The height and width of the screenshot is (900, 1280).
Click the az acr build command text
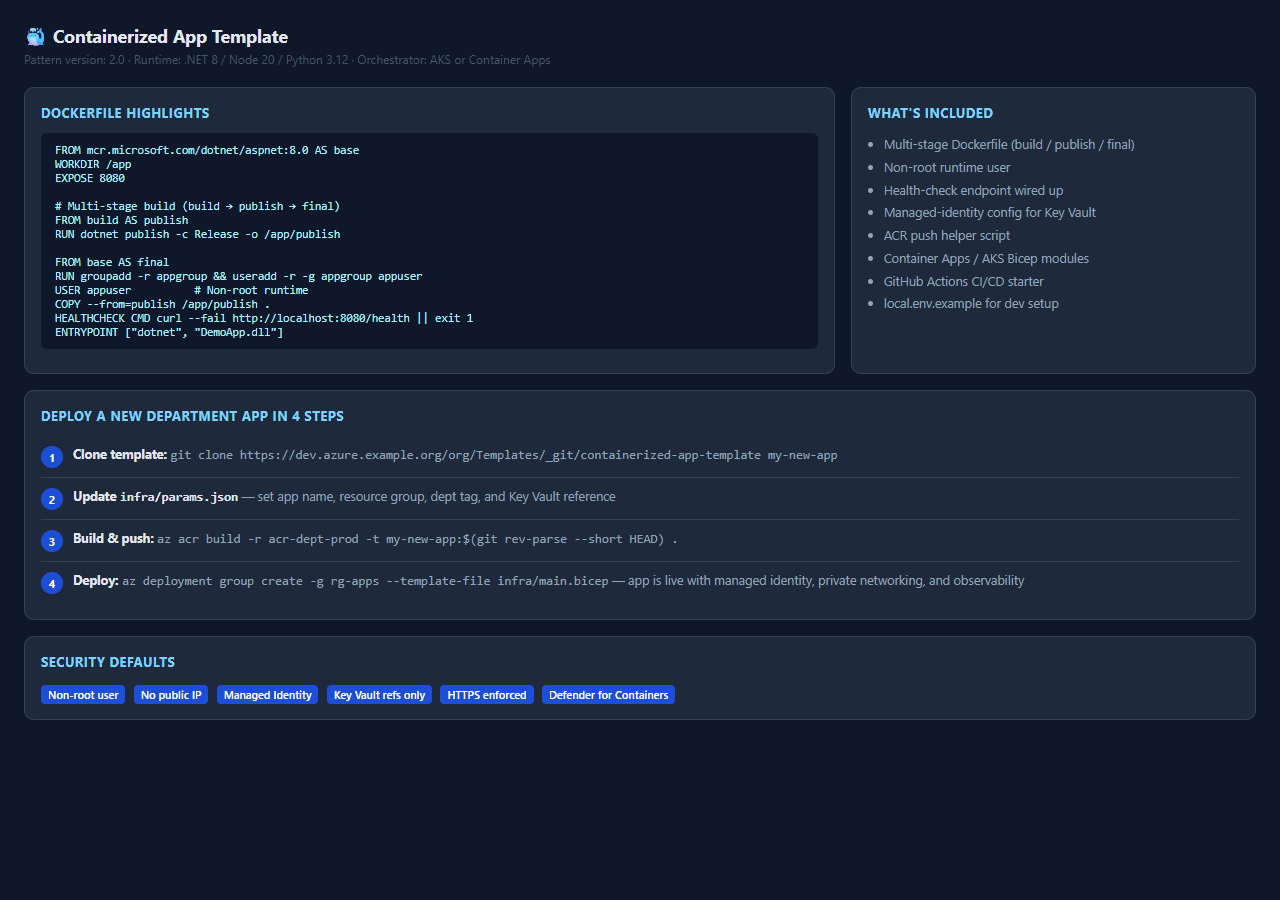click(417, 539)
